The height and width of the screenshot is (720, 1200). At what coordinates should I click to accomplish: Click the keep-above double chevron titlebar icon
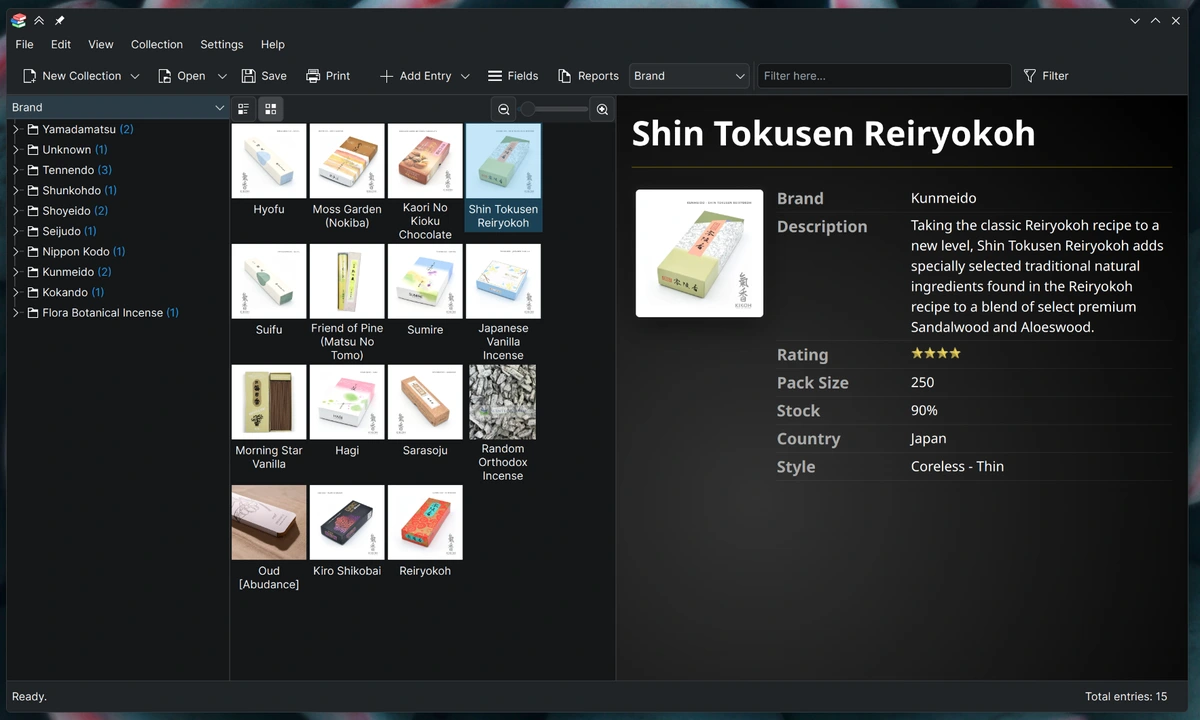(x=39, y=20)
